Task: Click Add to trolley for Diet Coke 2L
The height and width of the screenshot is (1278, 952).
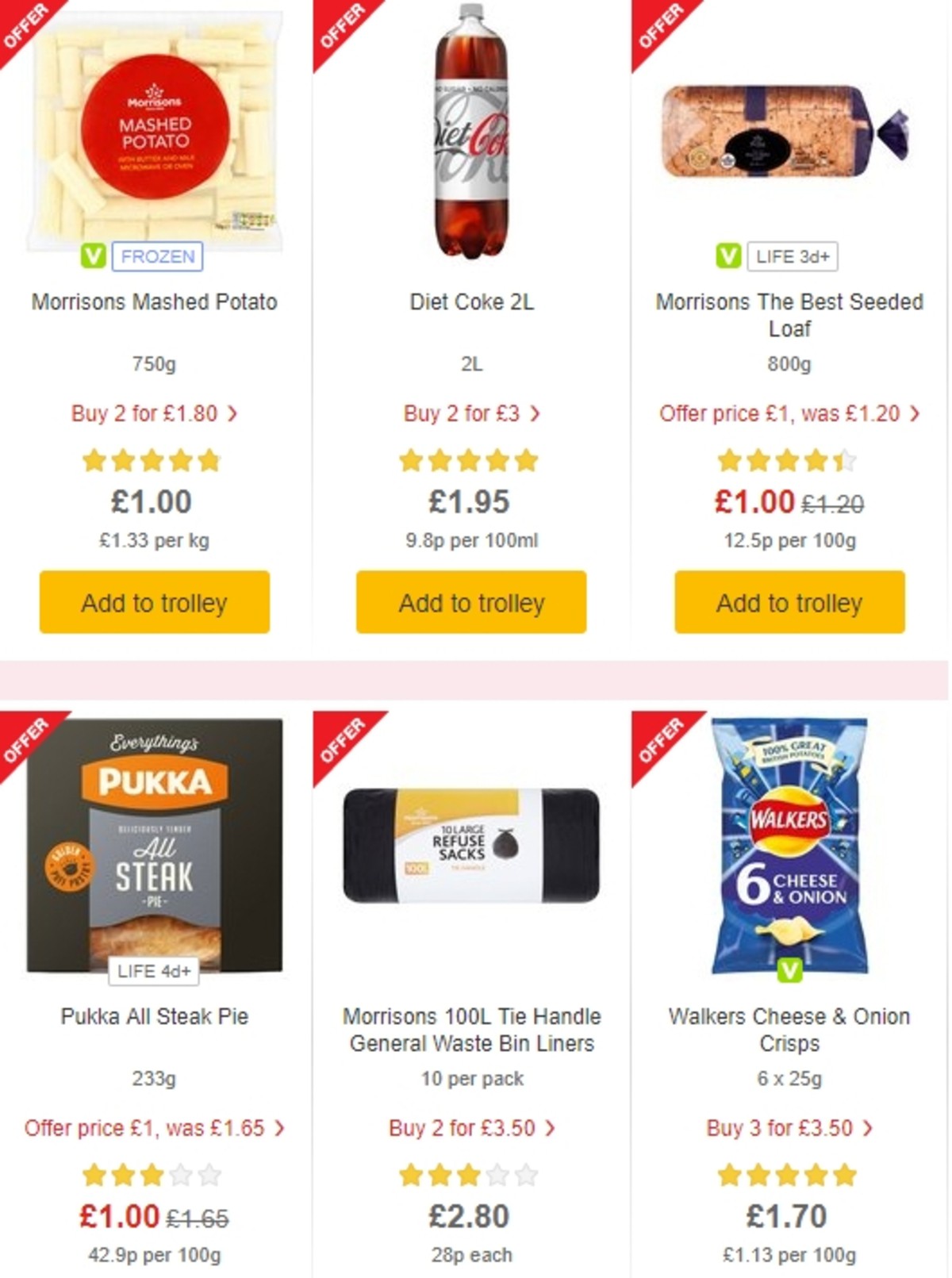Action: point(470,603)
